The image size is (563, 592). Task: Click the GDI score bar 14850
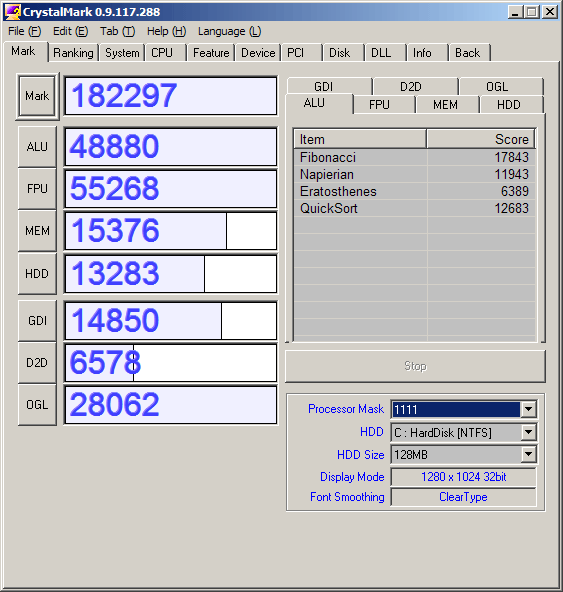point(171,321)
